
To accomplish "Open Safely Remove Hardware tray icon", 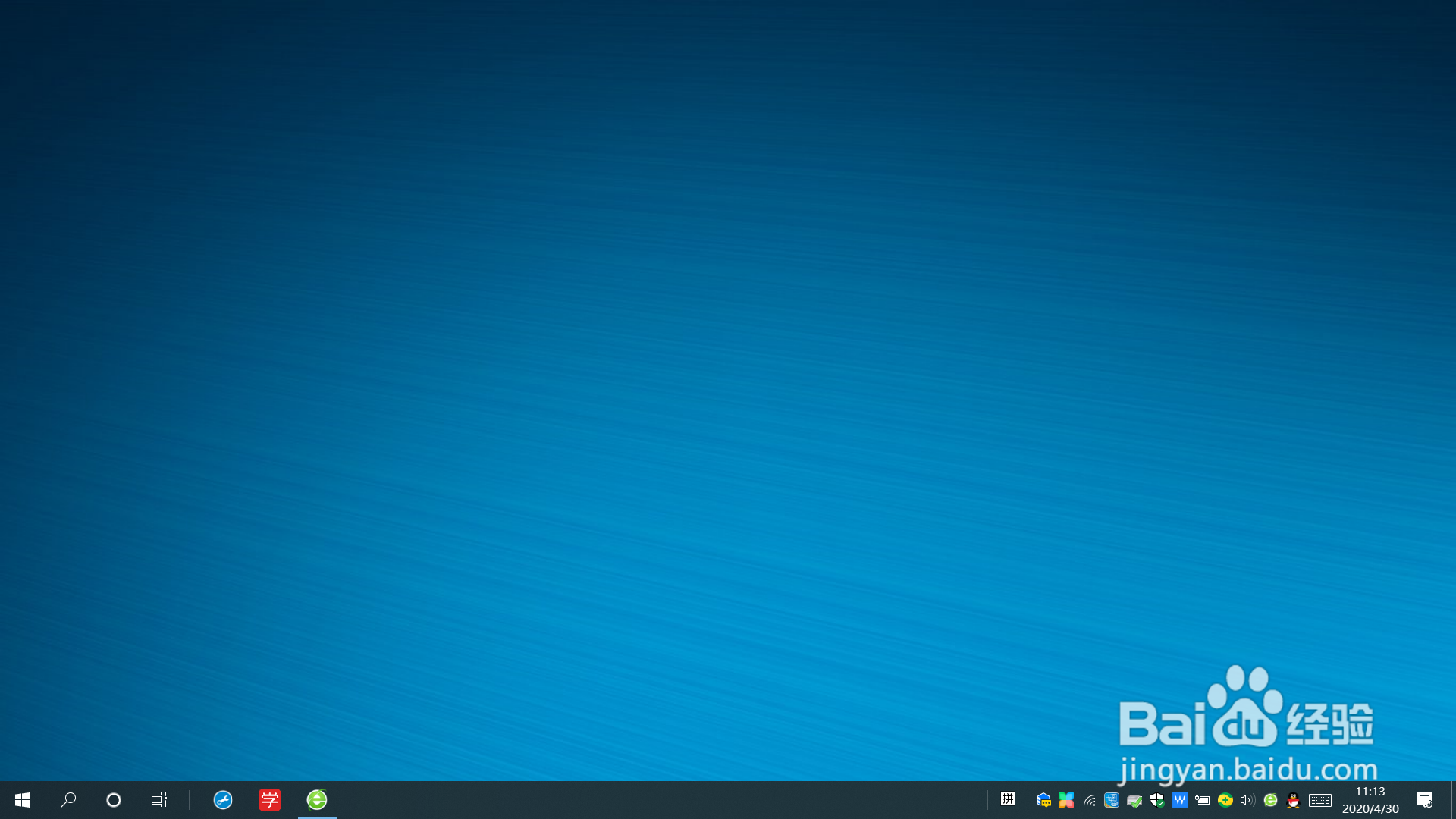I will click(x=1134, y=800).
